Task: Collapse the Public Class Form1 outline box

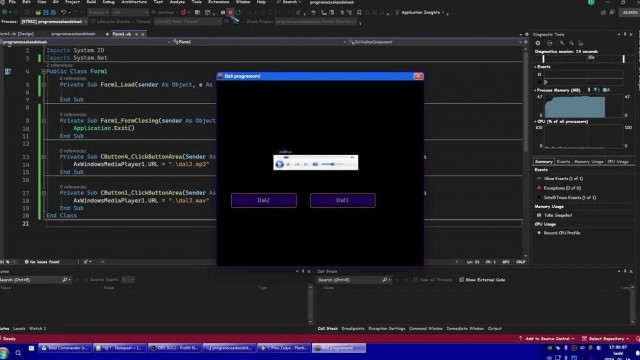Action: click(x=44, y=71)
